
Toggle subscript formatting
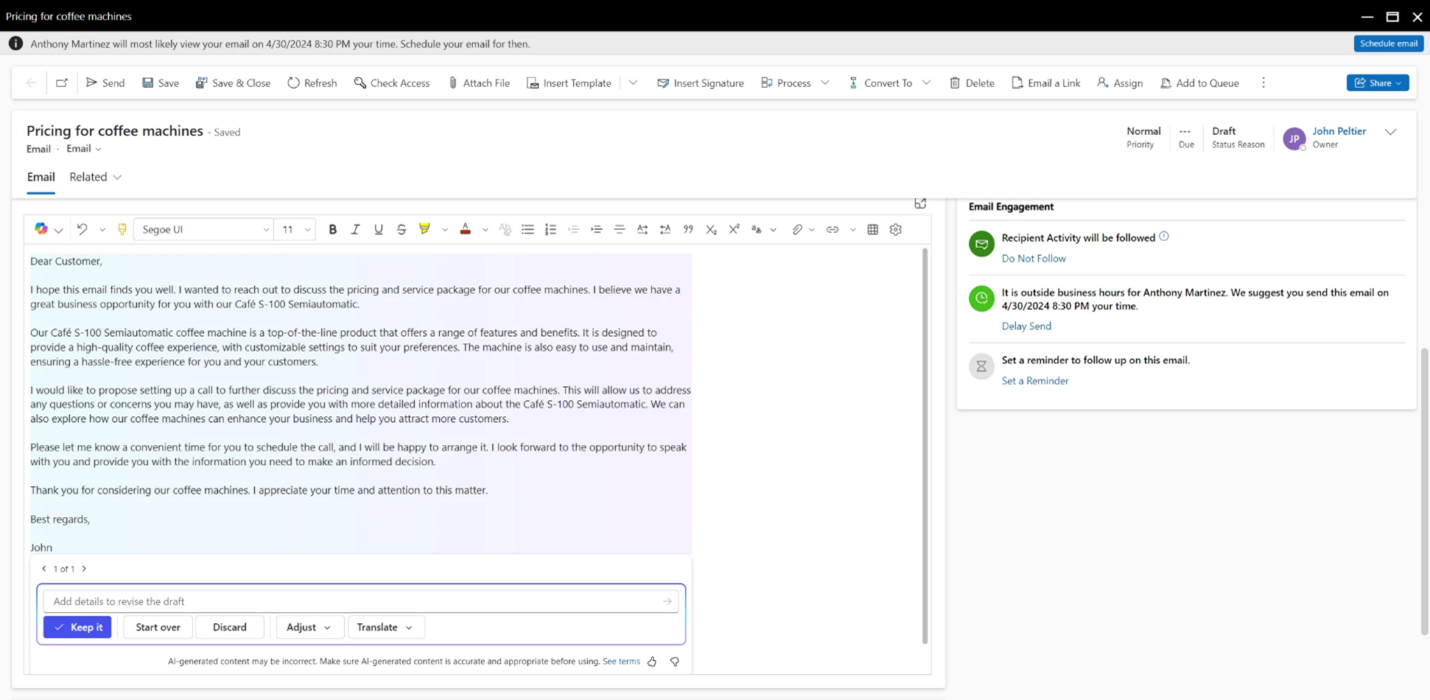711,230
